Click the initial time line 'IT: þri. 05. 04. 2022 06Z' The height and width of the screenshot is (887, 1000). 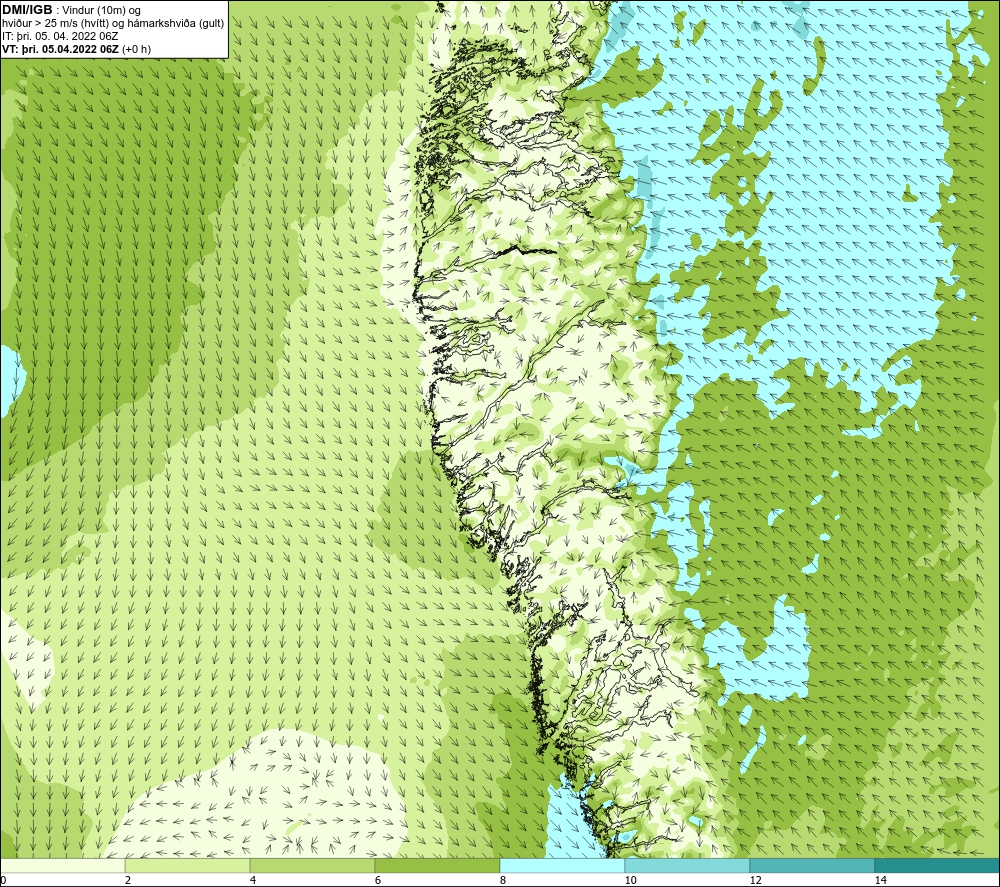(x=60, y=36)
